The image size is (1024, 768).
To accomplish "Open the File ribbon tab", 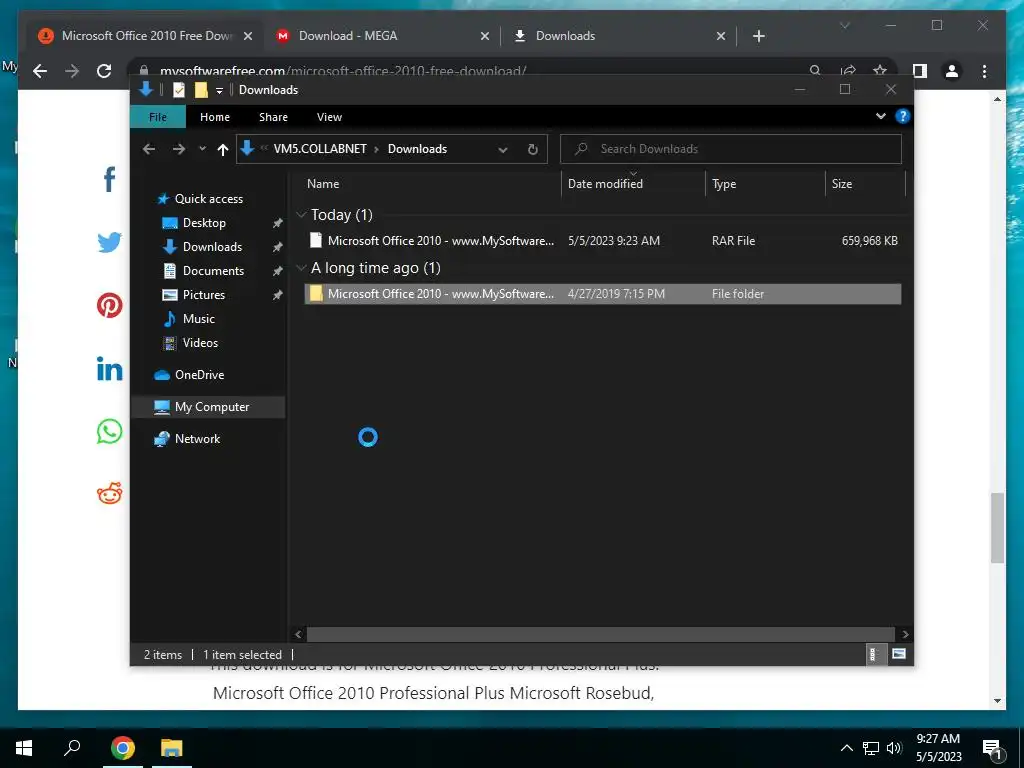I will [x=157, y=117].
